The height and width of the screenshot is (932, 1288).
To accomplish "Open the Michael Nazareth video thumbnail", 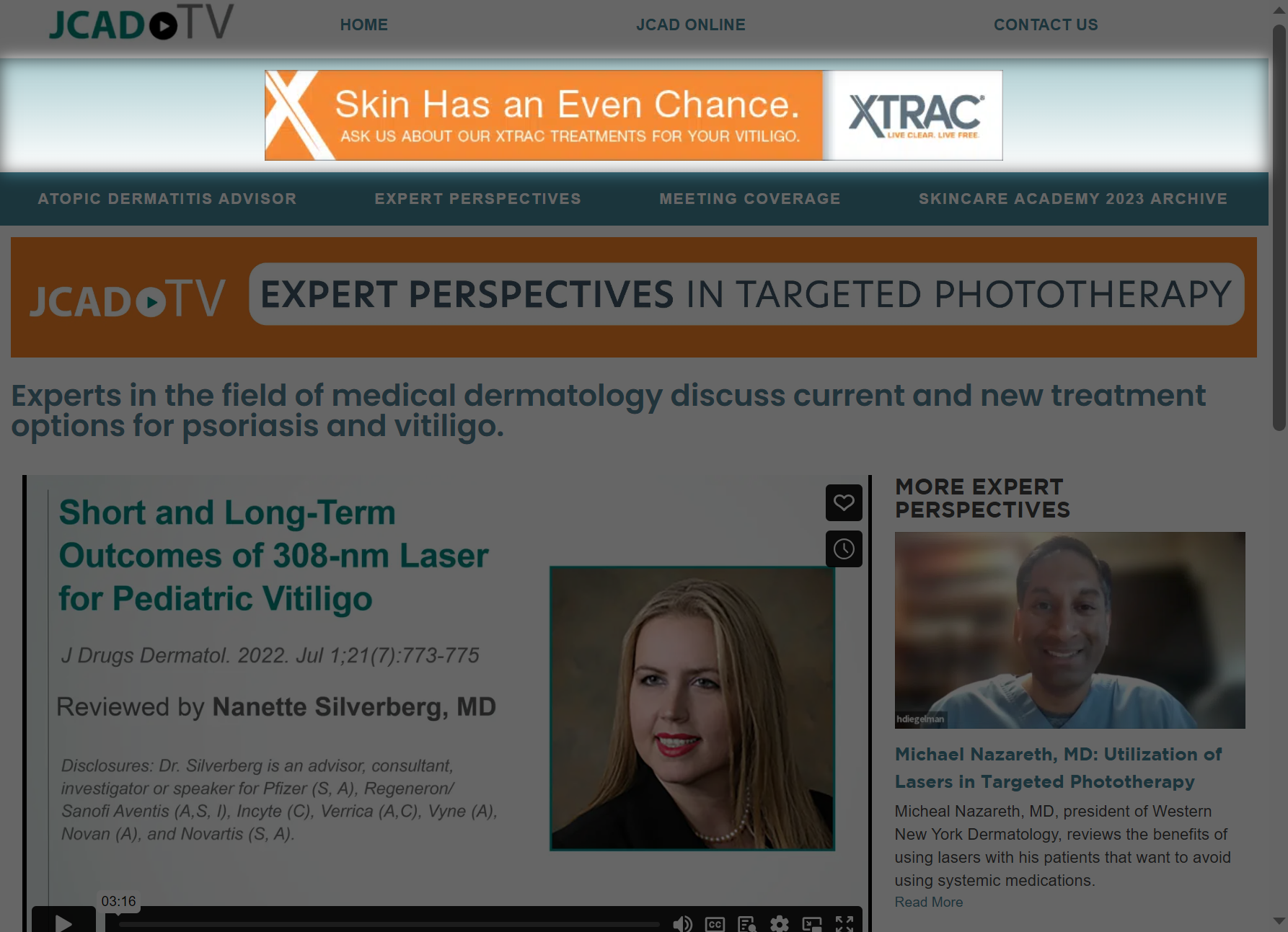I will point(1070,630).
